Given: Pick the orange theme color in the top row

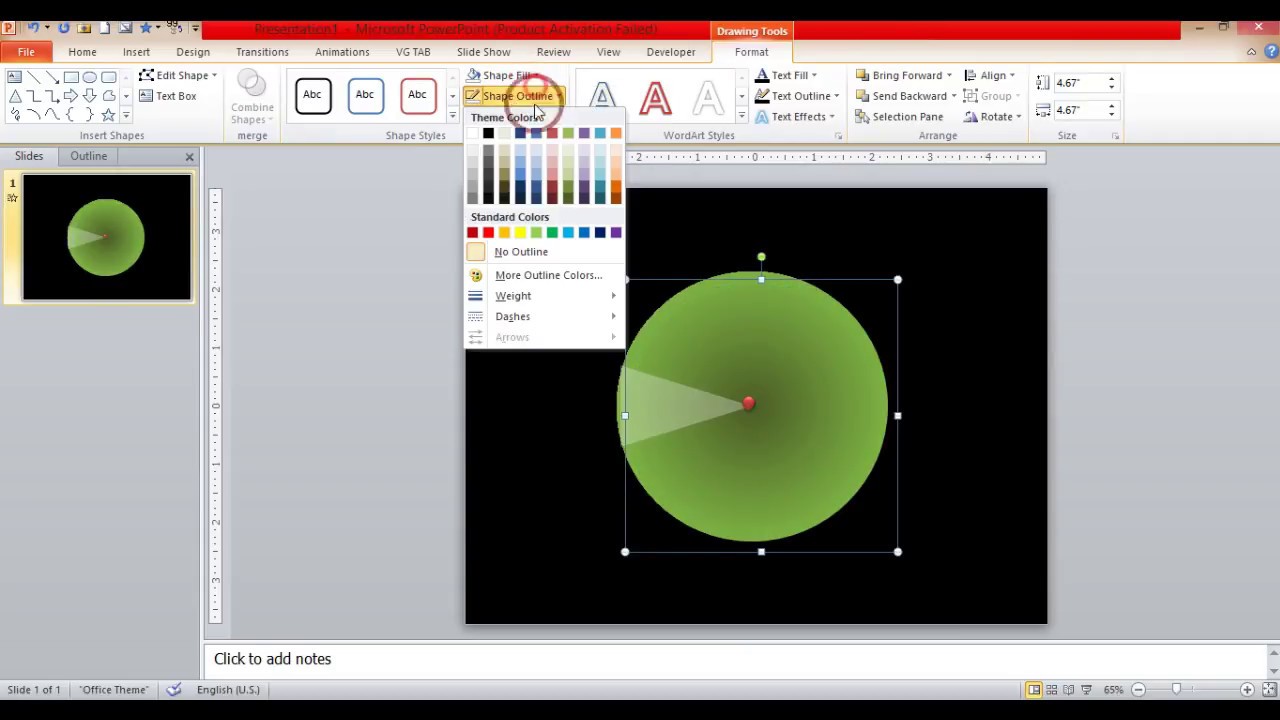Looking at the screenshot, I should tap(616, 133).
